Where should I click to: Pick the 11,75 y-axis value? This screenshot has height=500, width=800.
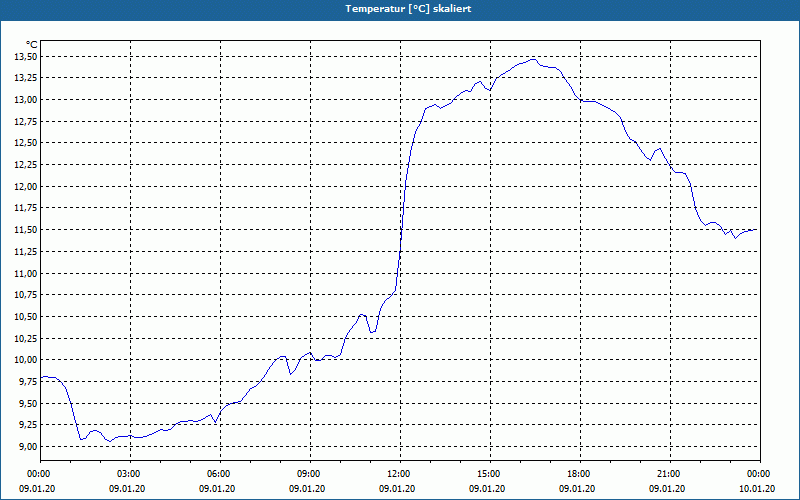tap(26, 208)
